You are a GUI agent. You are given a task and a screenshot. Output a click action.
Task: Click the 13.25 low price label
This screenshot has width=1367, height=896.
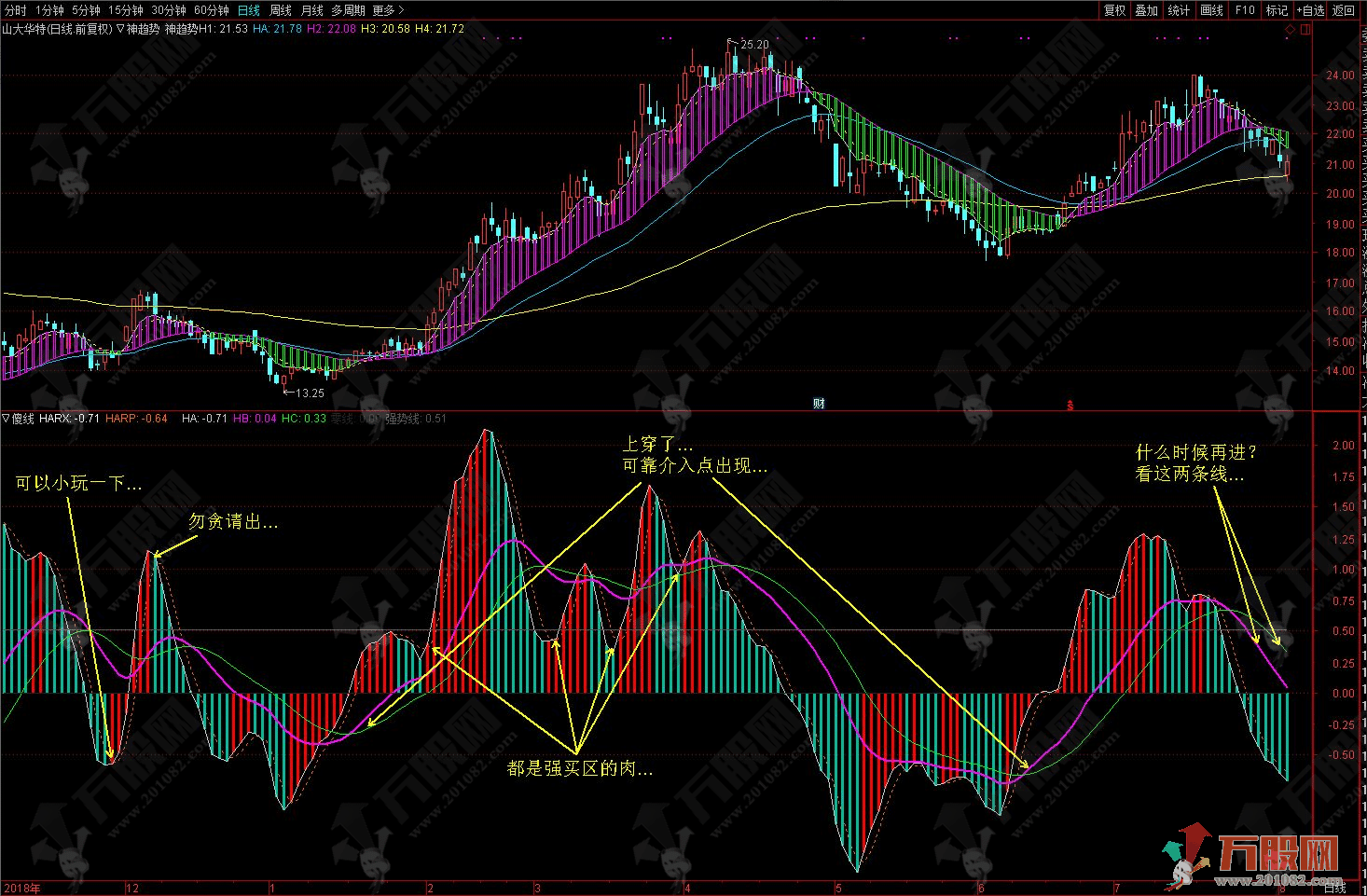tap(311, 393)
